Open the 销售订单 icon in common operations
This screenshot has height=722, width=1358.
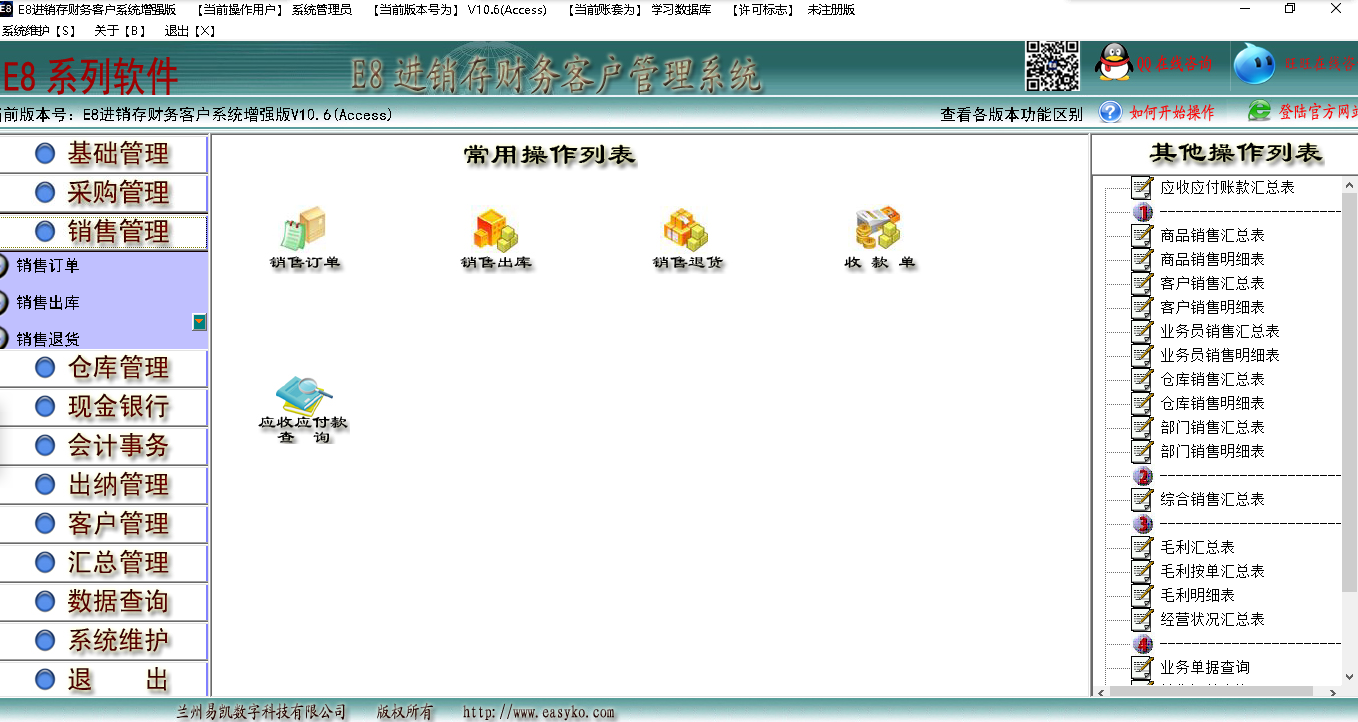pos(304,239)
